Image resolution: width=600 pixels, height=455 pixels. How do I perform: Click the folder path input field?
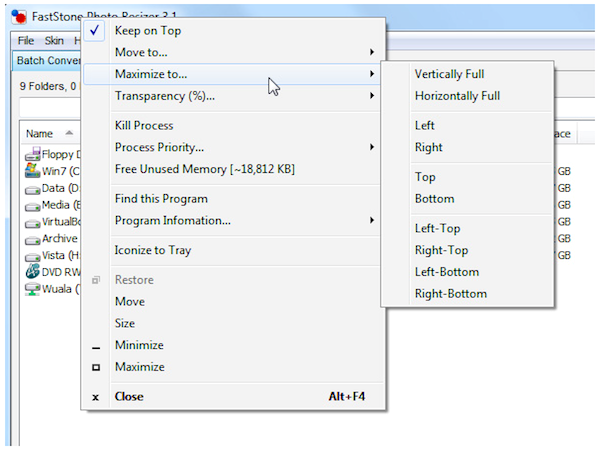(x=50, y=108)
